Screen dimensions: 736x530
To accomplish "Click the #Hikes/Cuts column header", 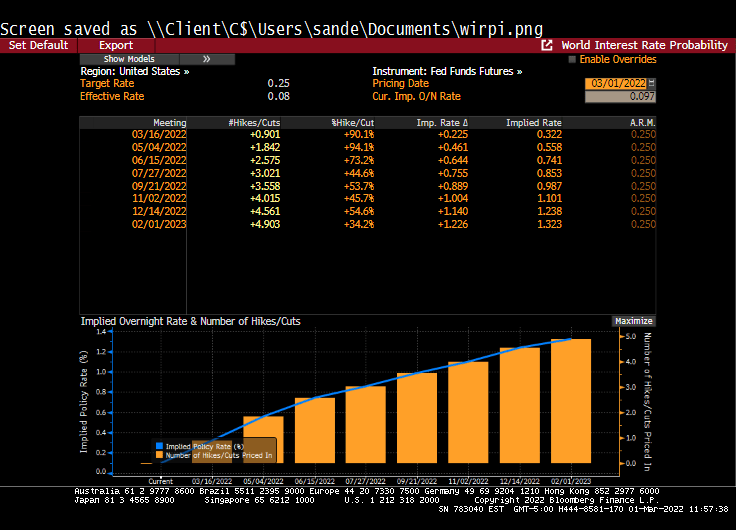I will (251, 122).
